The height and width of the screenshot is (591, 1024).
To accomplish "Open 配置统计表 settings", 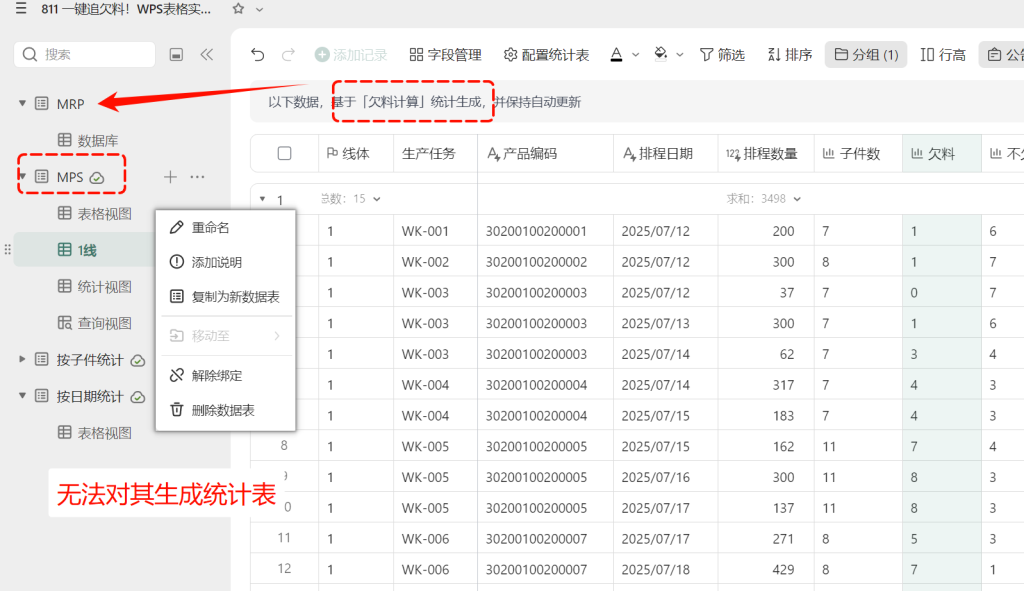I will coord(547,55).
